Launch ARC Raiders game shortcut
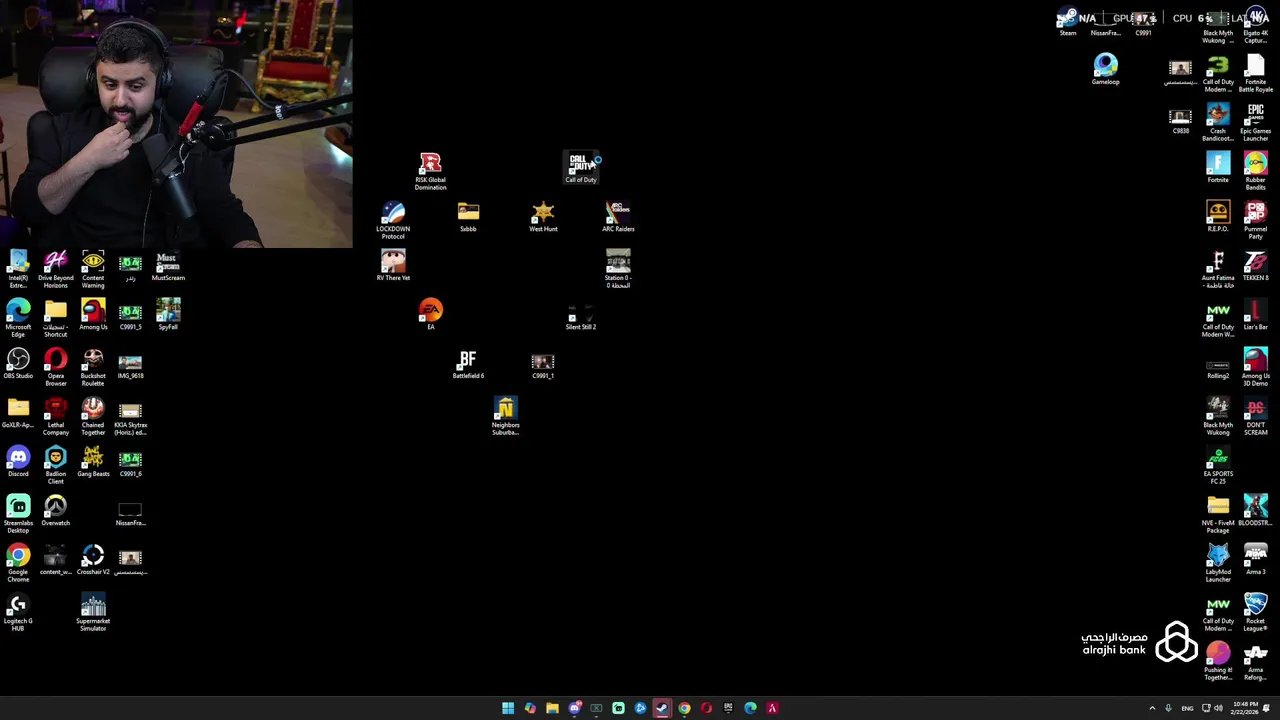 618,217
